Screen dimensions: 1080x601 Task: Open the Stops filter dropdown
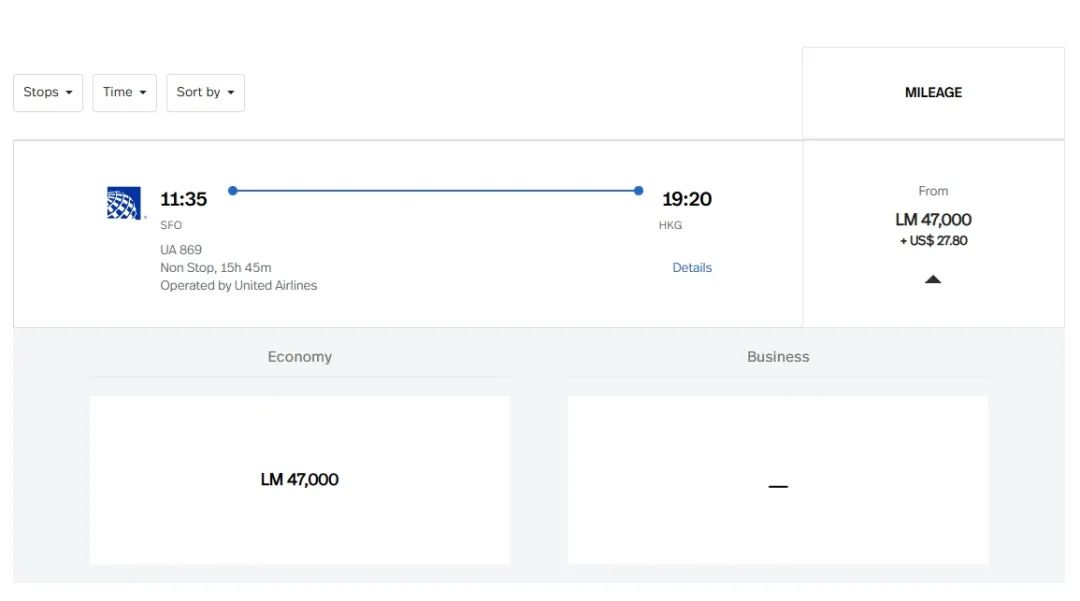tap(48, 92)
